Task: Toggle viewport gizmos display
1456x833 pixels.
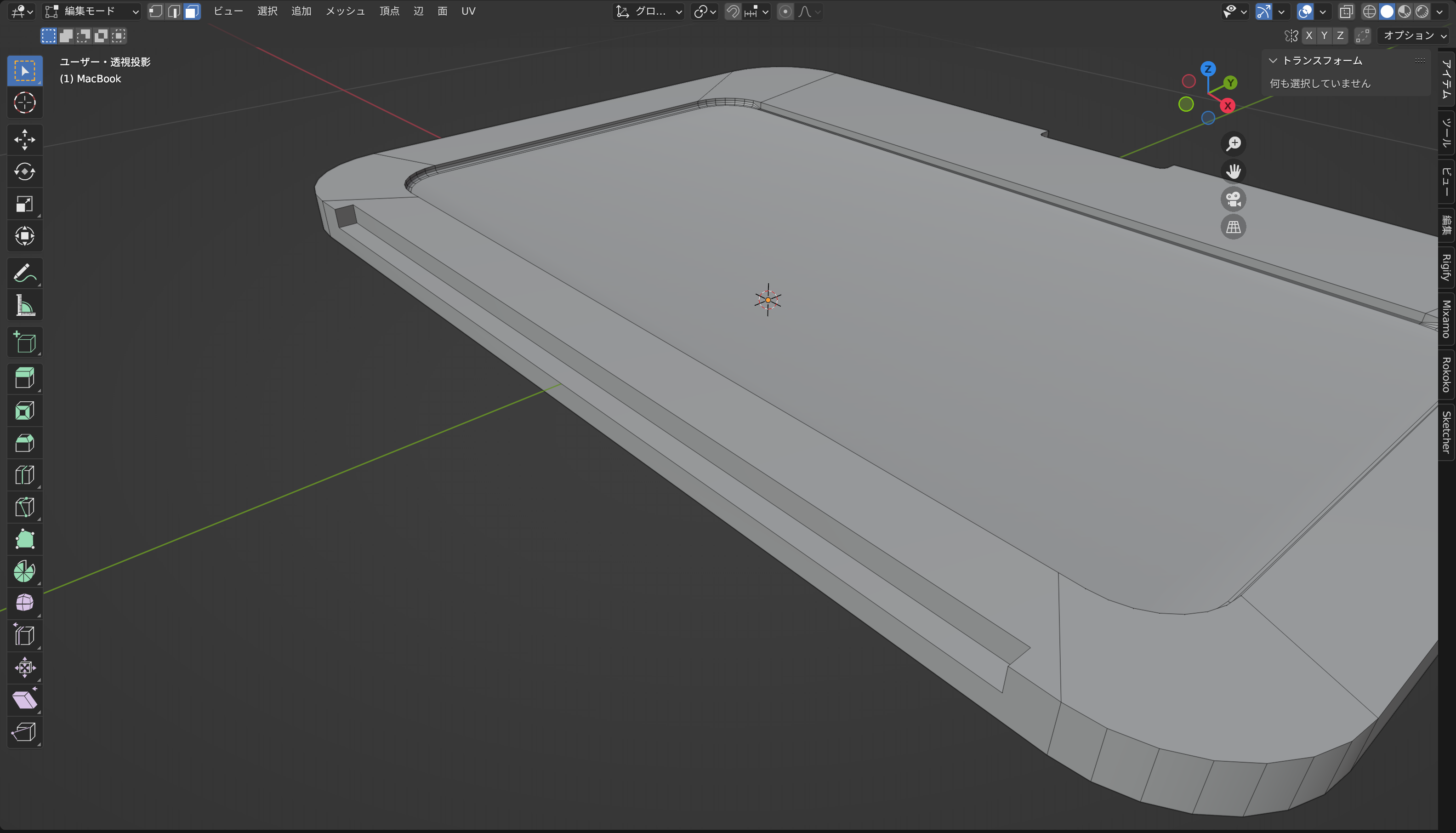Action: [1263, 11]
